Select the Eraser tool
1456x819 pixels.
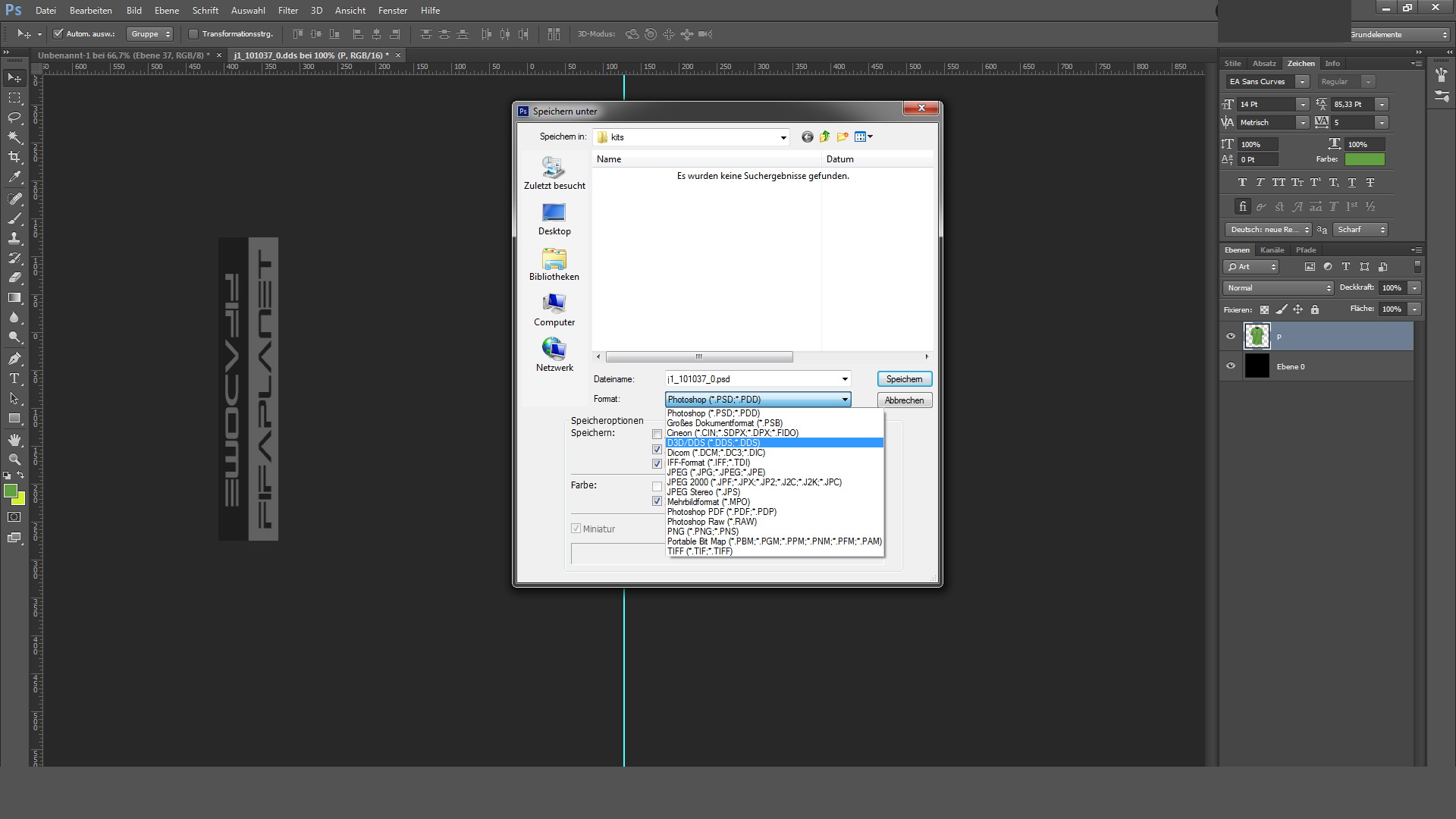tap(14, 278)
